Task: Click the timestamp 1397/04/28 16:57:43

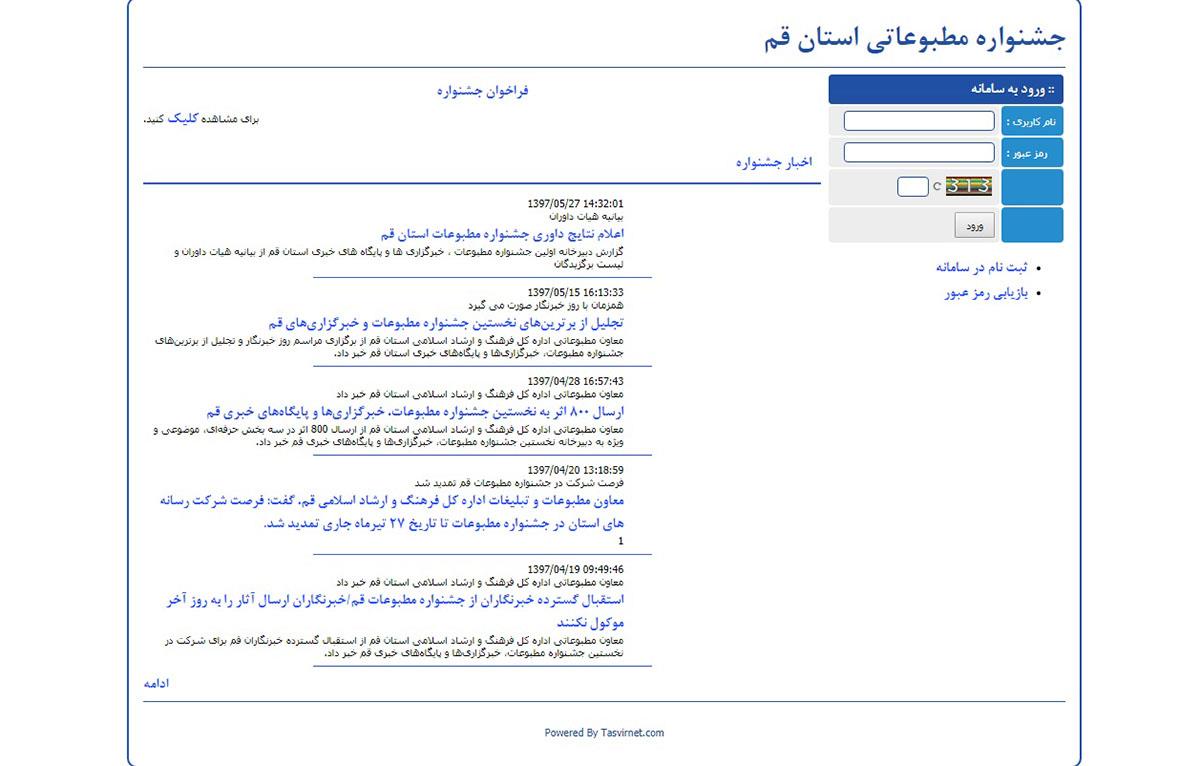Action: tap(575, 381)
